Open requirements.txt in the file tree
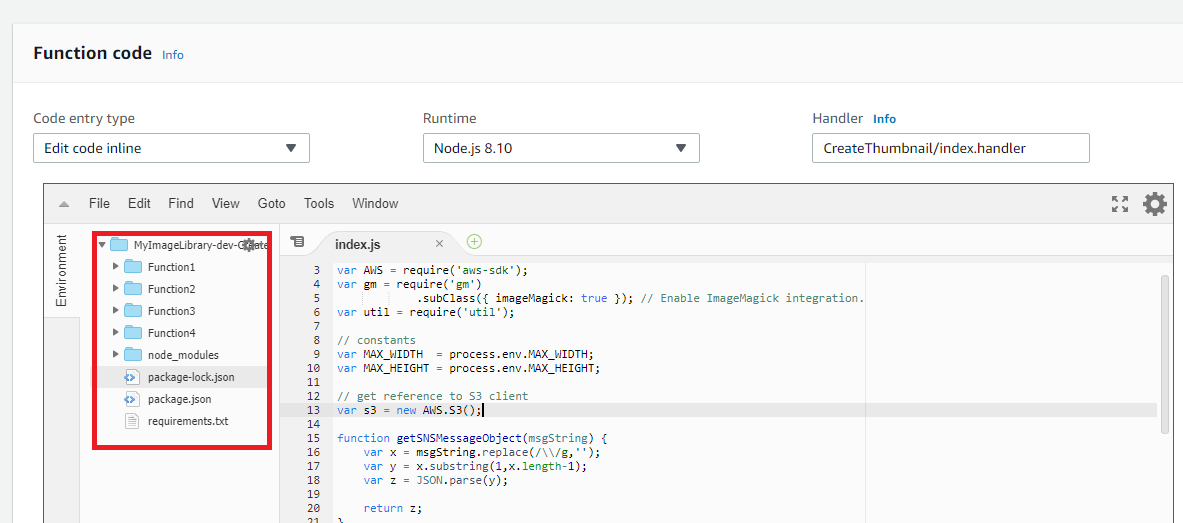Image resolution: width=1183 pixels, height=523 pixels. [x=187, y=421]
